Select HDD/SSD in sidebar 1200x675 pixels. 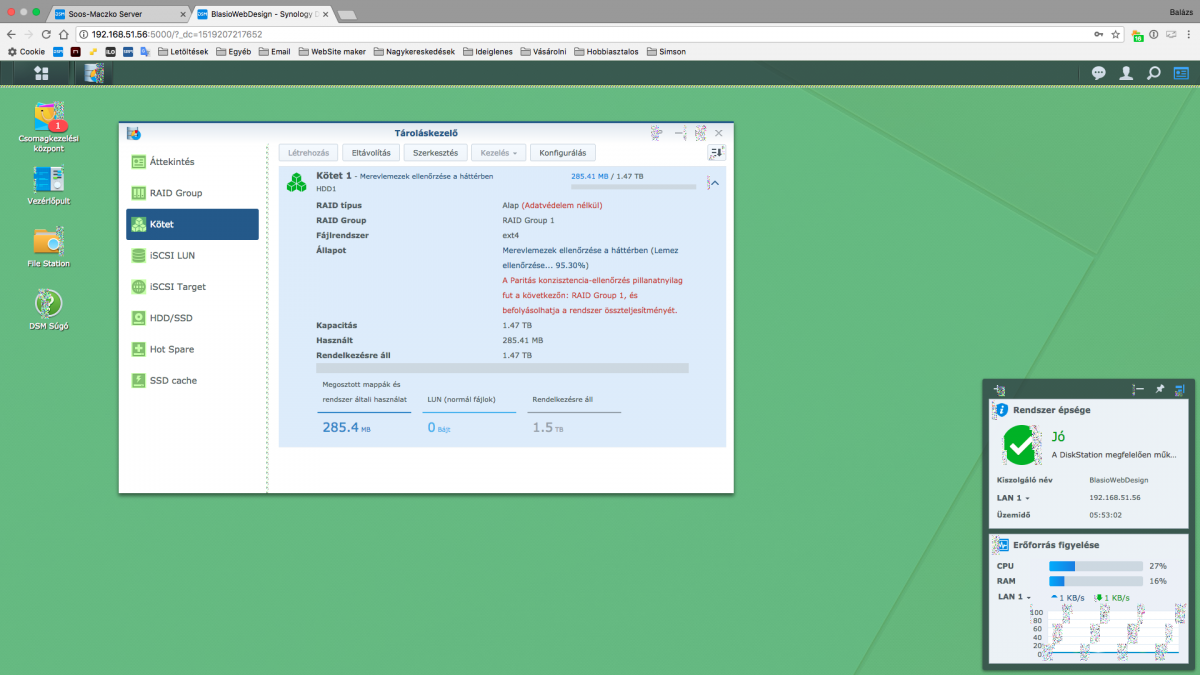tap(192, 318)
